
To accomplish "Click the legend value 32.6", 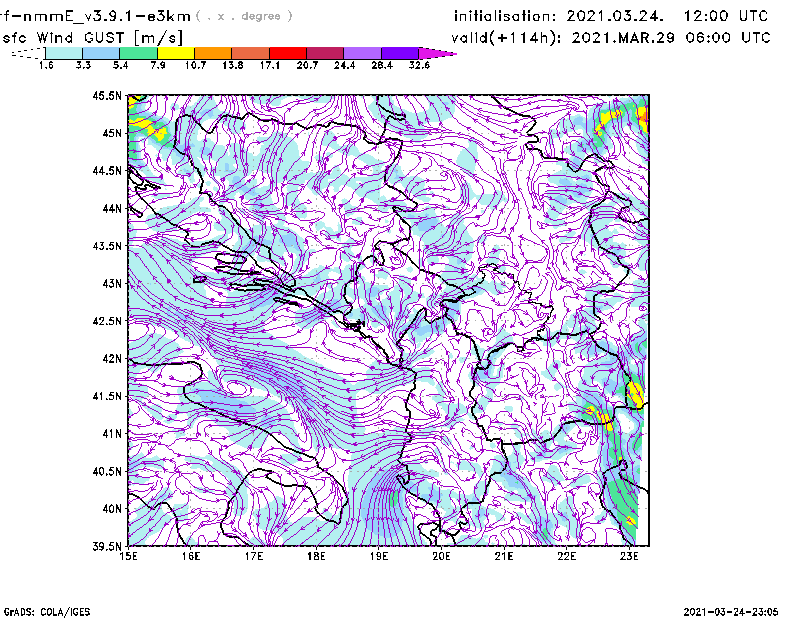I will point(419,65).
